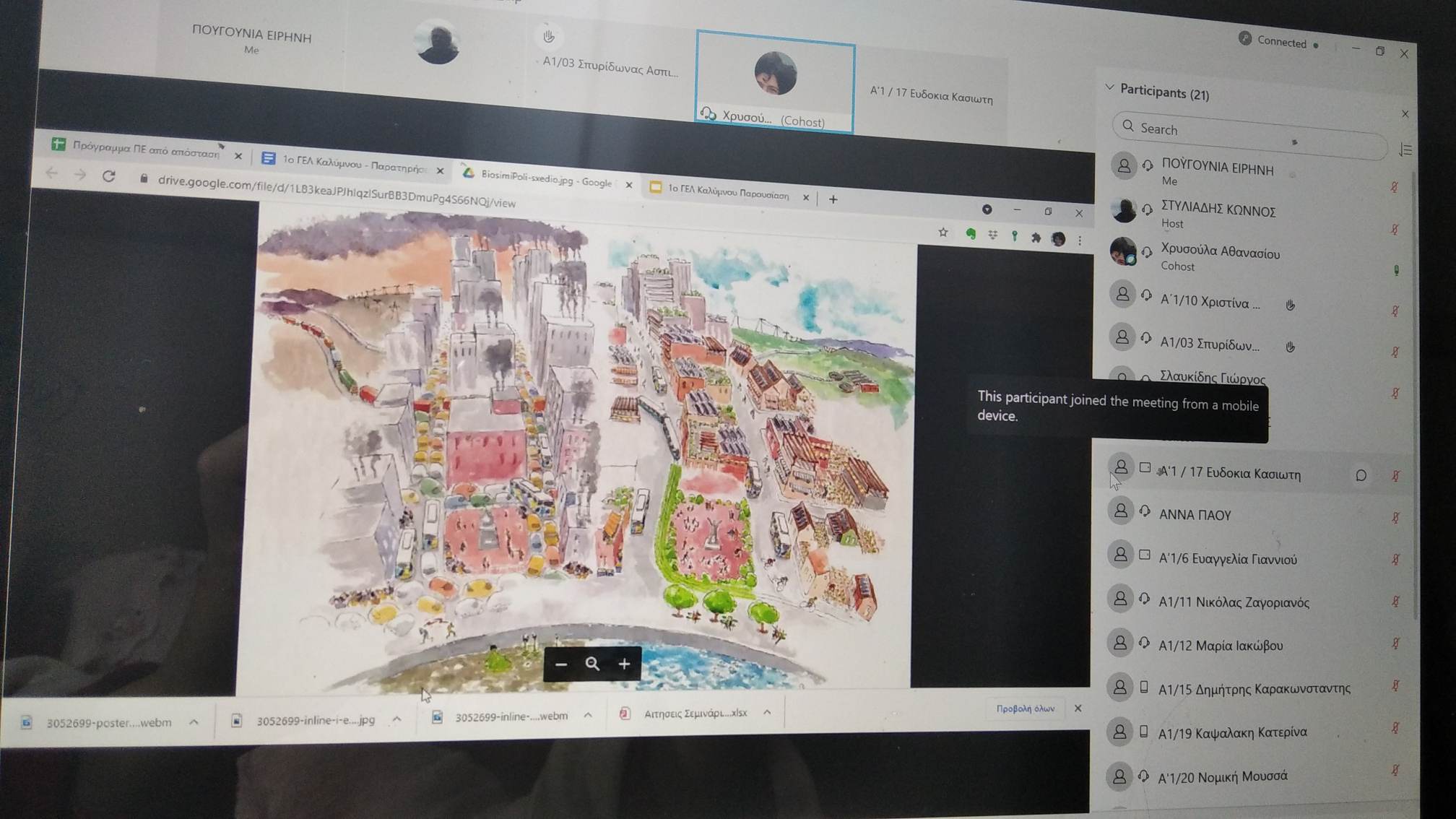Toggle mute for ΣΤΥΛΙΑΔΗΣ ΚΩΝΝΟΣ host

[x=1395, y=230]
